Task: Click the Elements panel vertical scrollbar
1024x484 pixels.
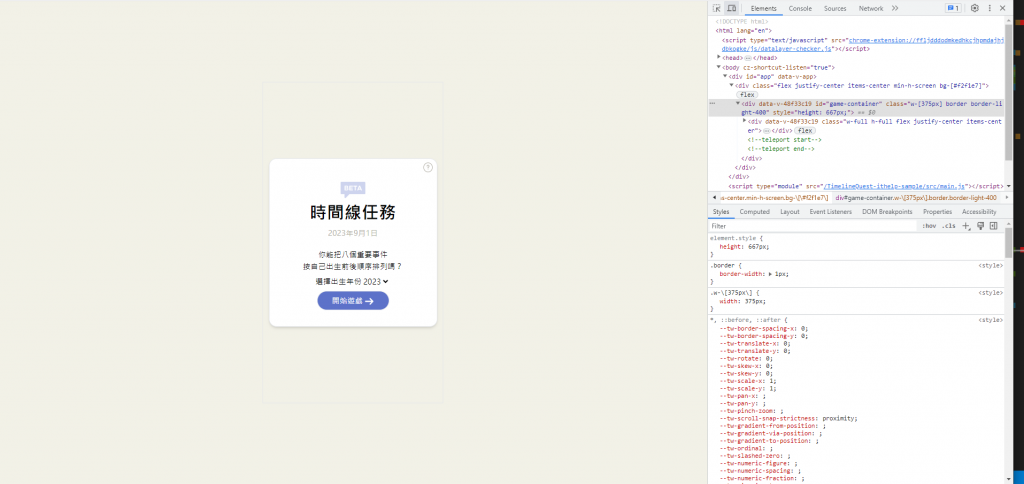Action: pos(1008,91)
